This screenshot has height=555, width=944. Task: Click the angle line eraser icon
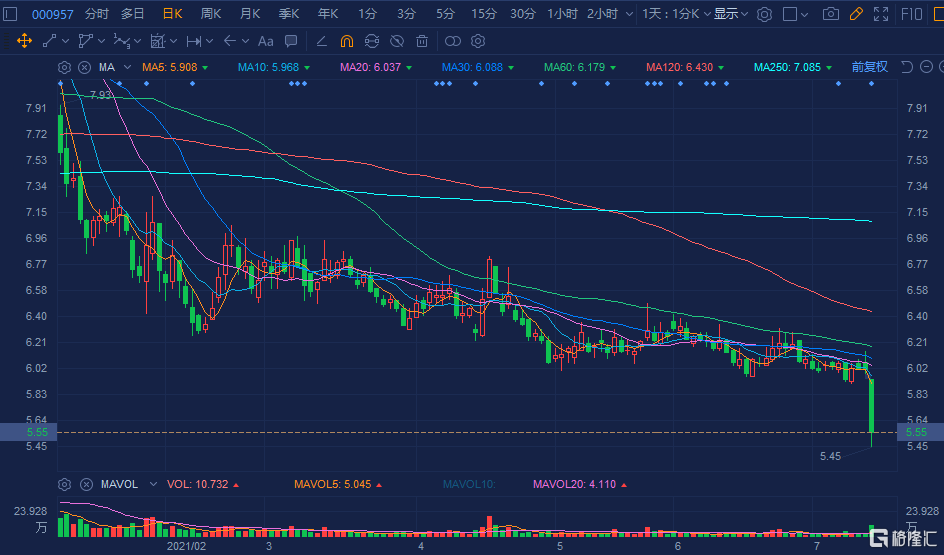[x=321, y=41]
